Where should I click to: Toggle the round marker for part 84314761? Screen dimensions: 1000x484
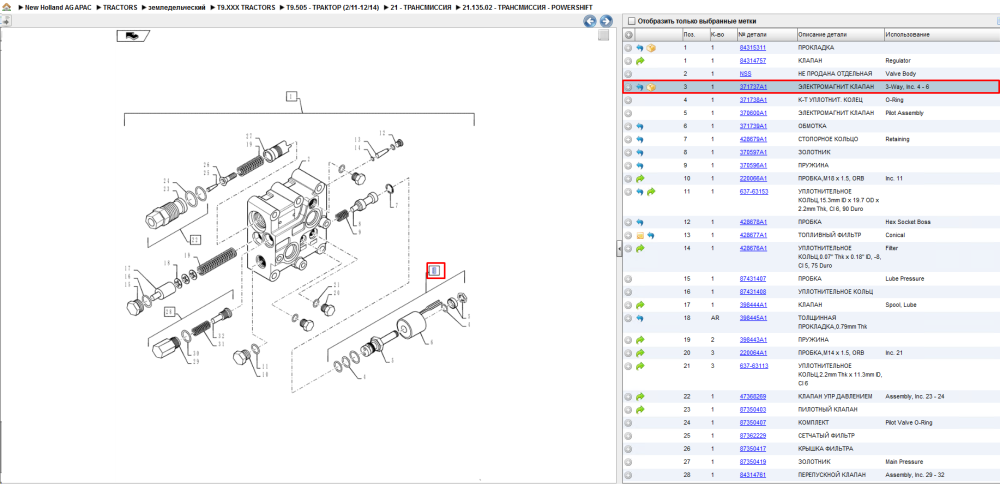coord(628,475)
